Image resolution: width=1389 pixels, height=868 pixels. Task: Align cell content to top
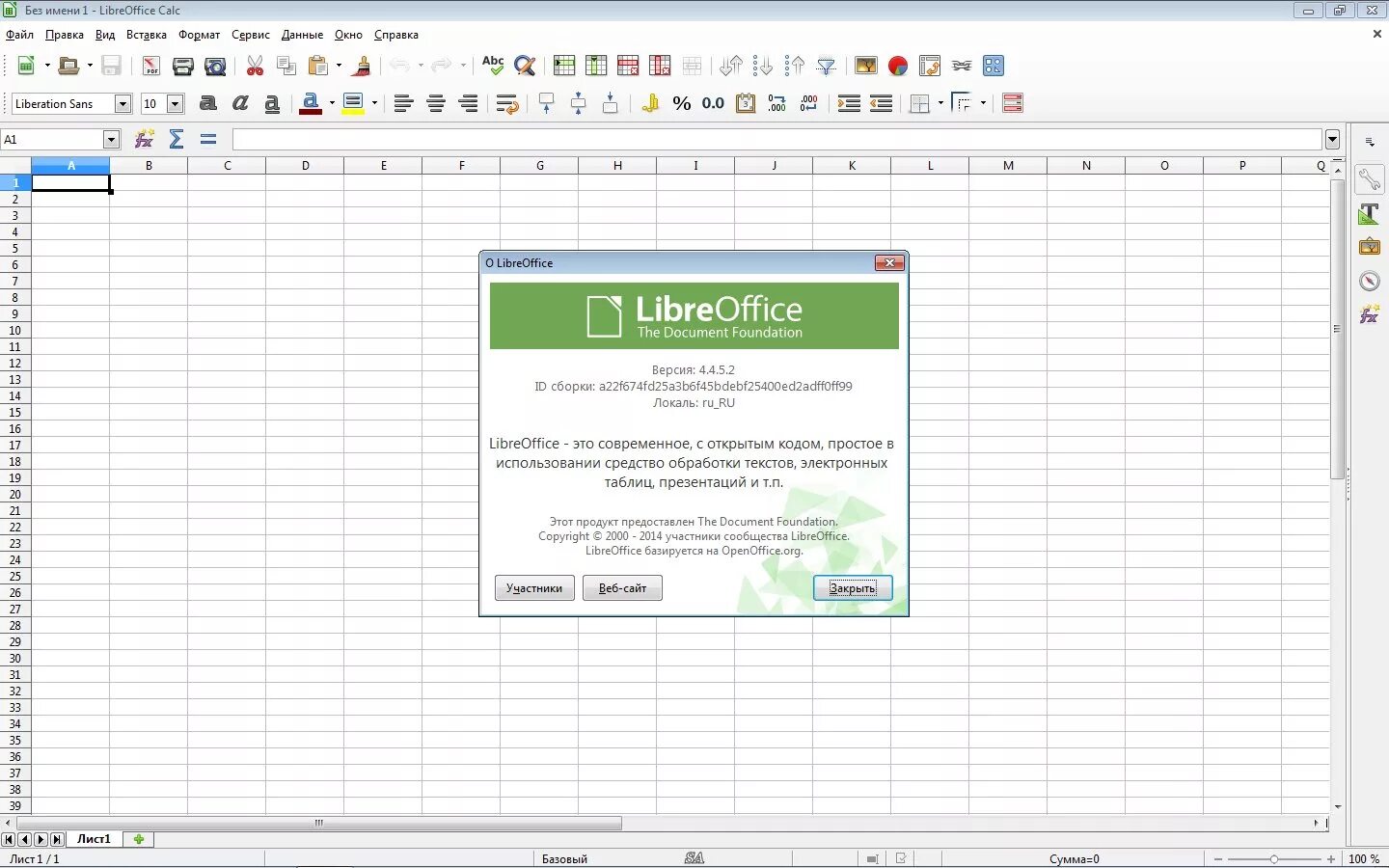pos(547,103)
